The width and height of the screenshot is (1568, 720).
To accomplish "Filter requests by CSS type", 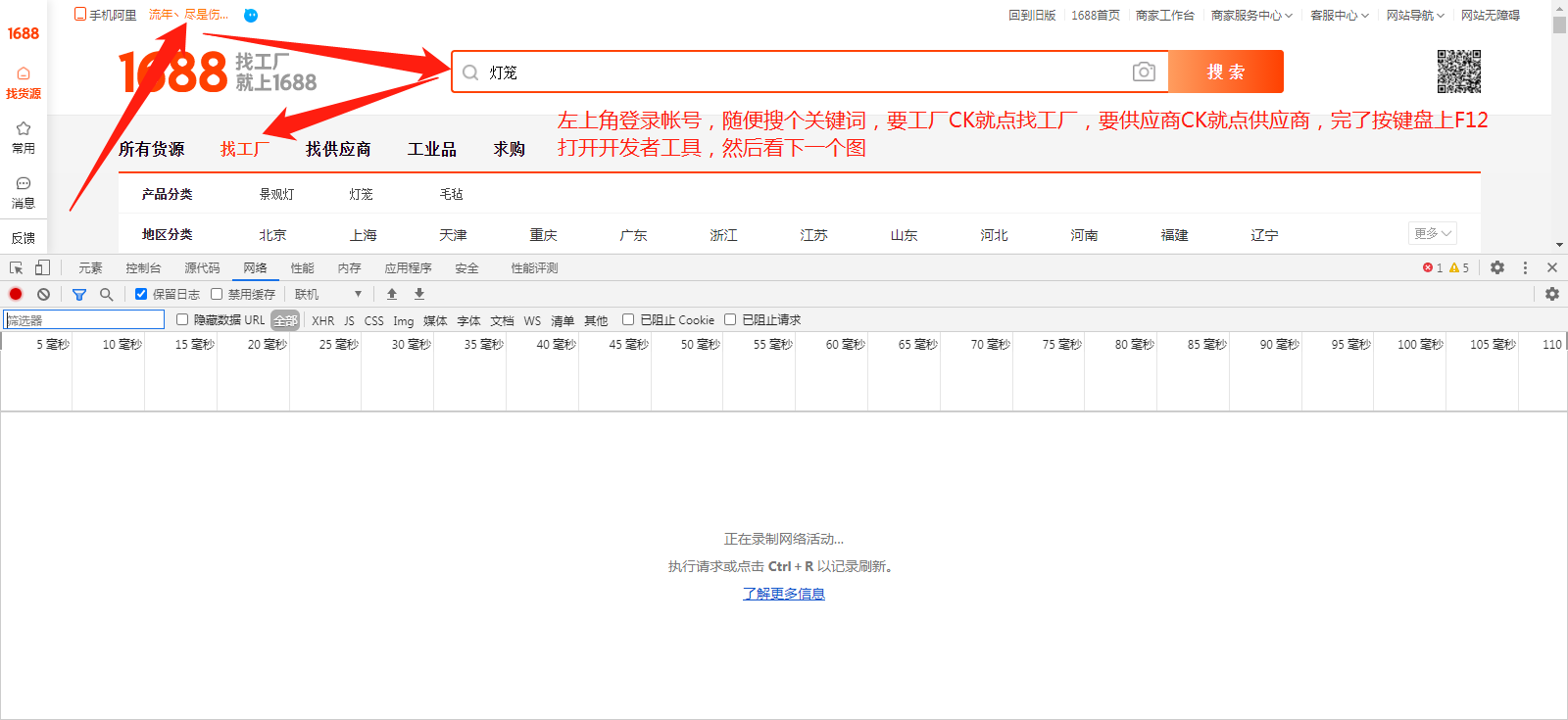I will (374, 320).
